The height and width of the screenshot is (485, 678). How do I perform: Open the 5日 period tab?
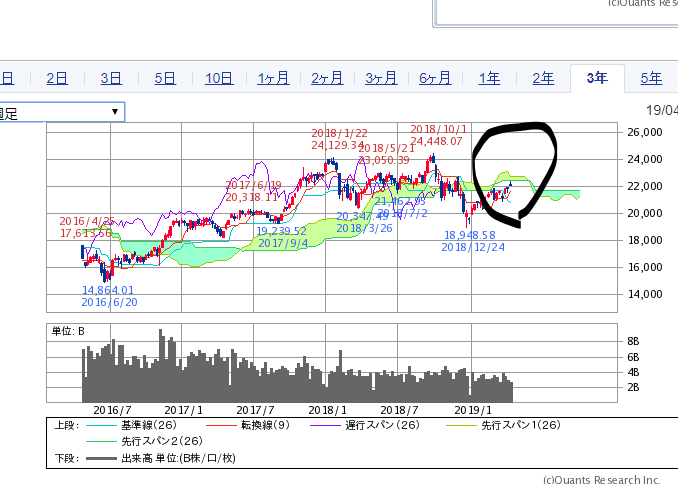coord(165,78)
